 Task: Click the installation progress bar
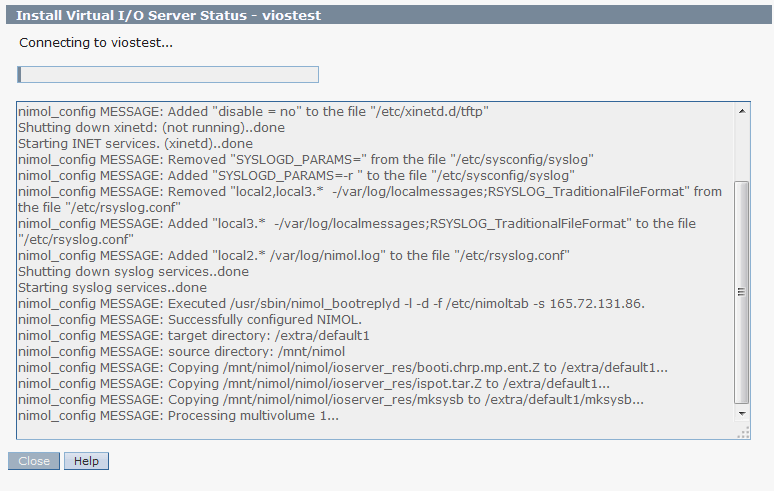click(168, 74)
